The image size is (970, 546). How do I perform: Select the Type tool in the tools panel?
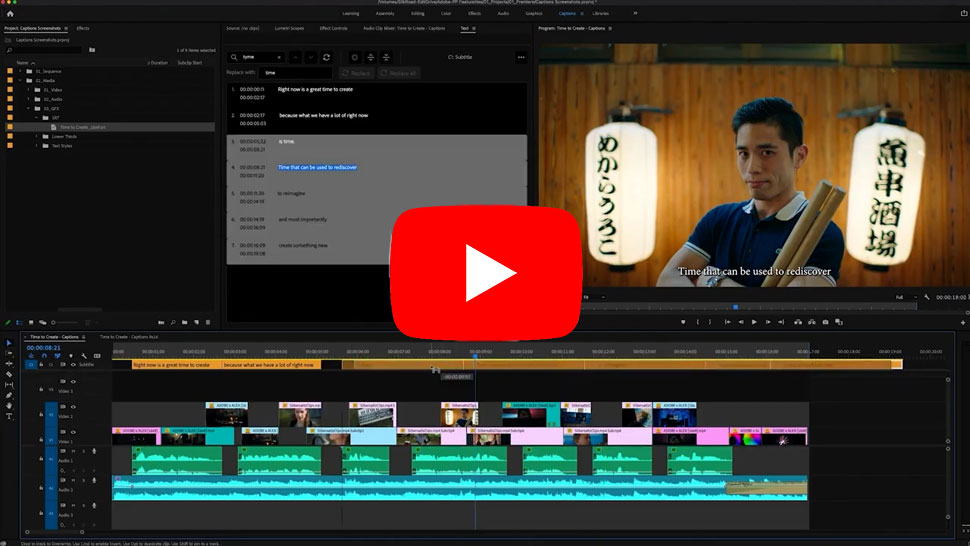click(9, 417)
